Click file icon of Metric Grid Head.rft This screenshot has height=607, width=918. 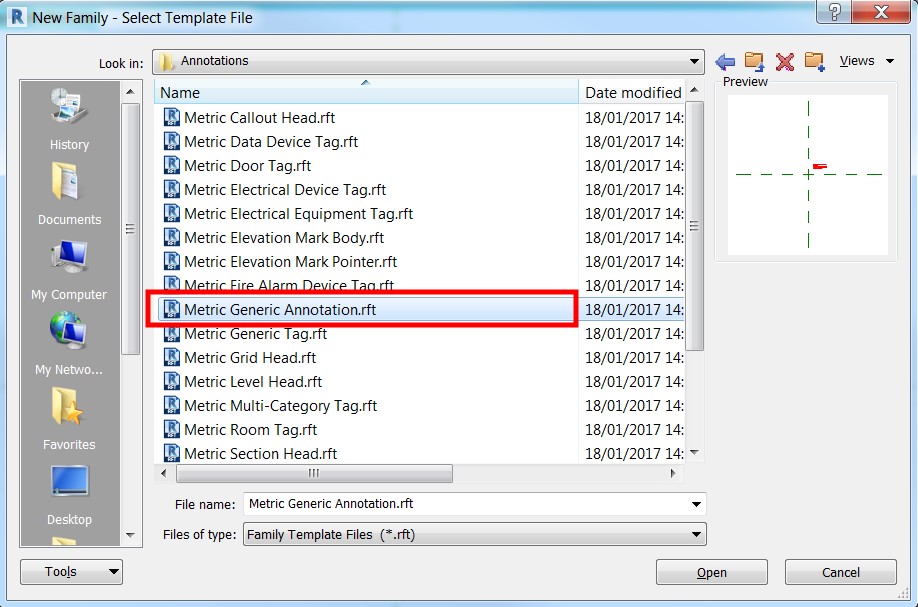pyautogui.click(x=172, y=357)
